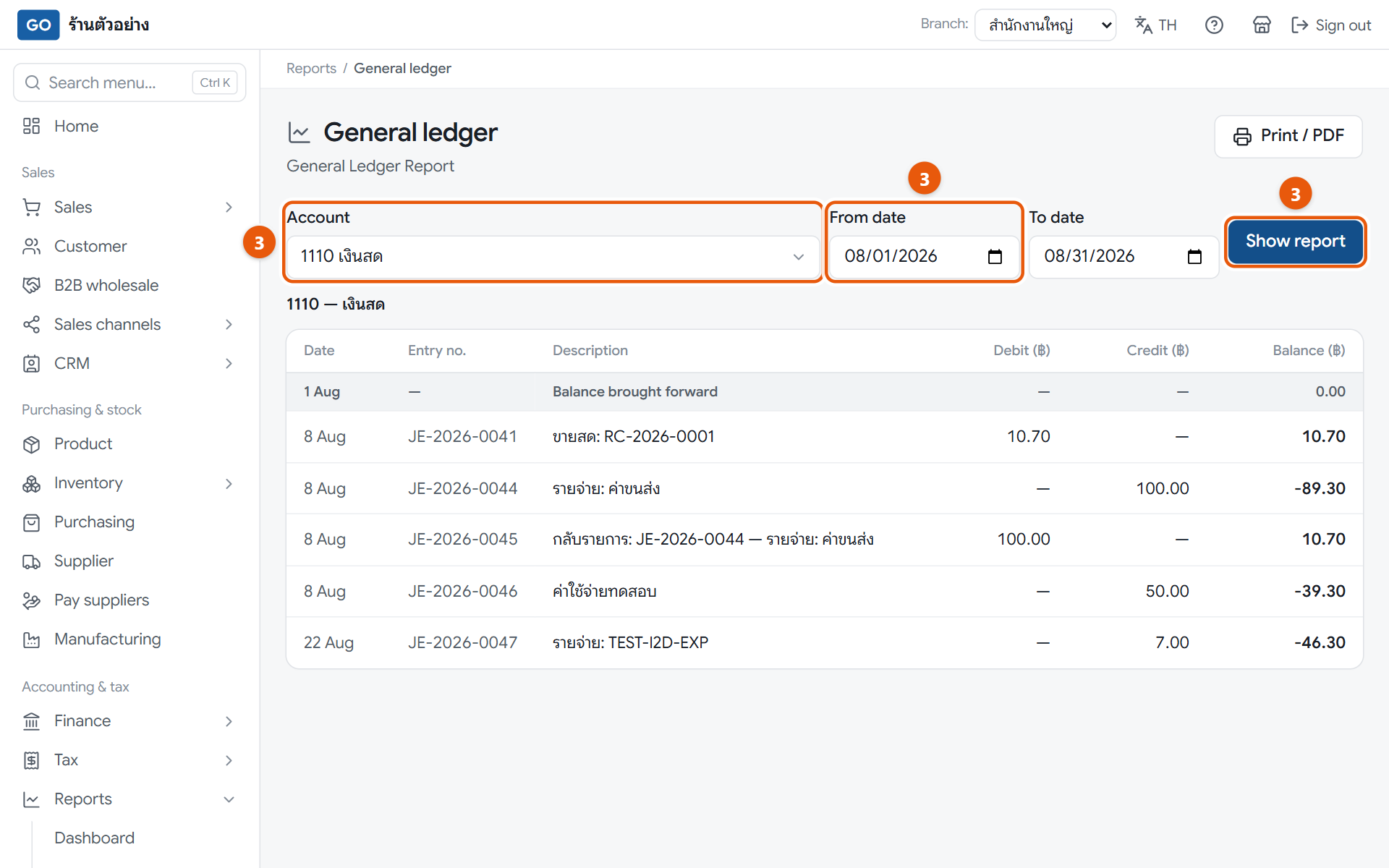1389x868 pixels.
Task: Open the From date calendar picker icon
Action: point(995,256)
